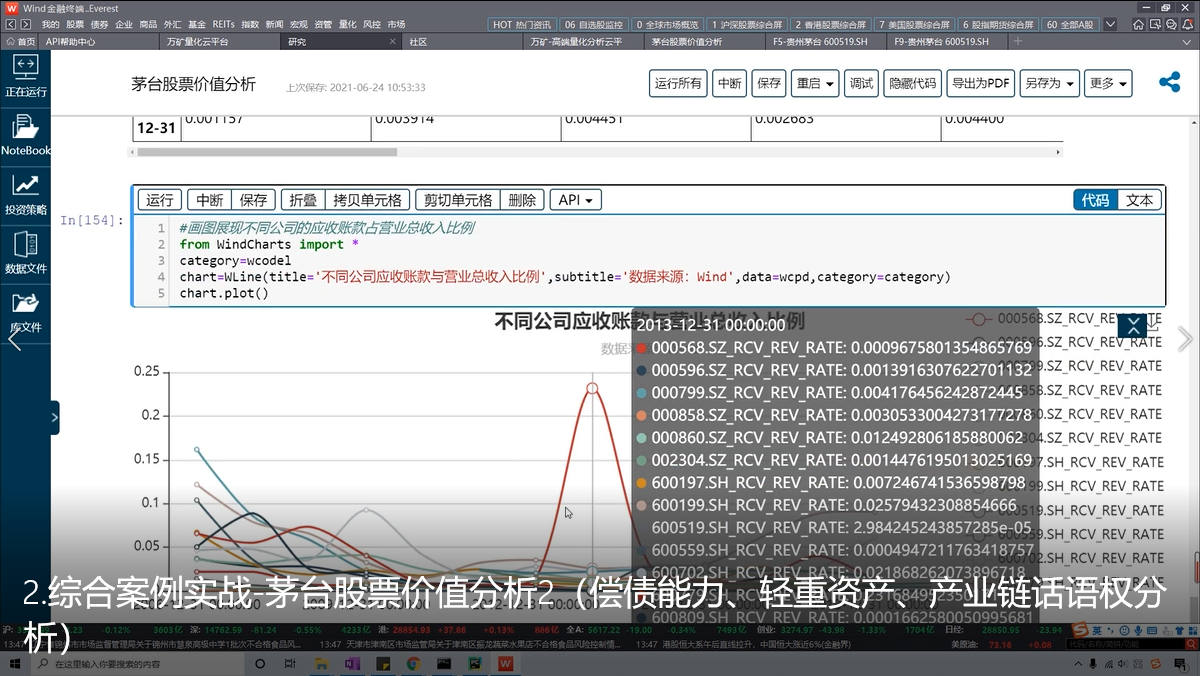The height and width of the screenshot is (676, 1200).
Task: Click 运行所有 button
Action: tap(679, 84)
